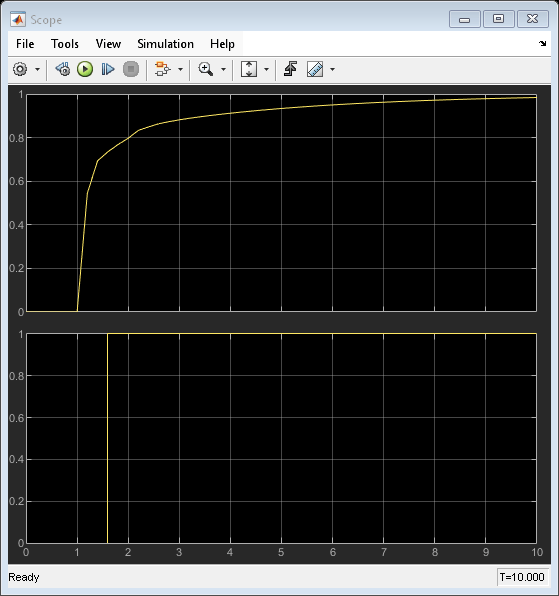Expand the zoom tool dropdown arrow
Viewport: 559px width, 596px height.
coord(223,70)
